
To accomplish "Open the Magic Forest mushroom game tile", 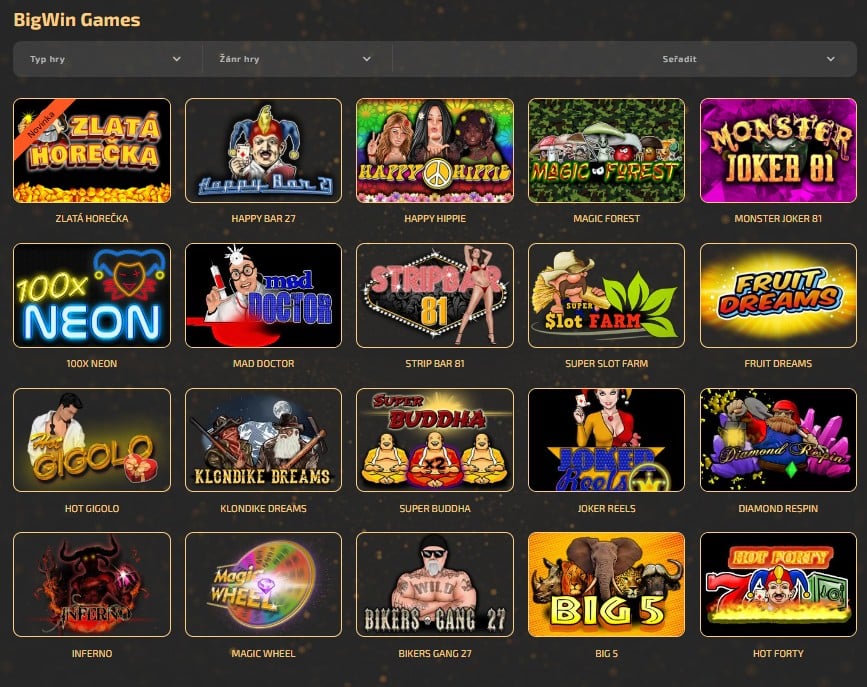I will (x=607, y=150).
